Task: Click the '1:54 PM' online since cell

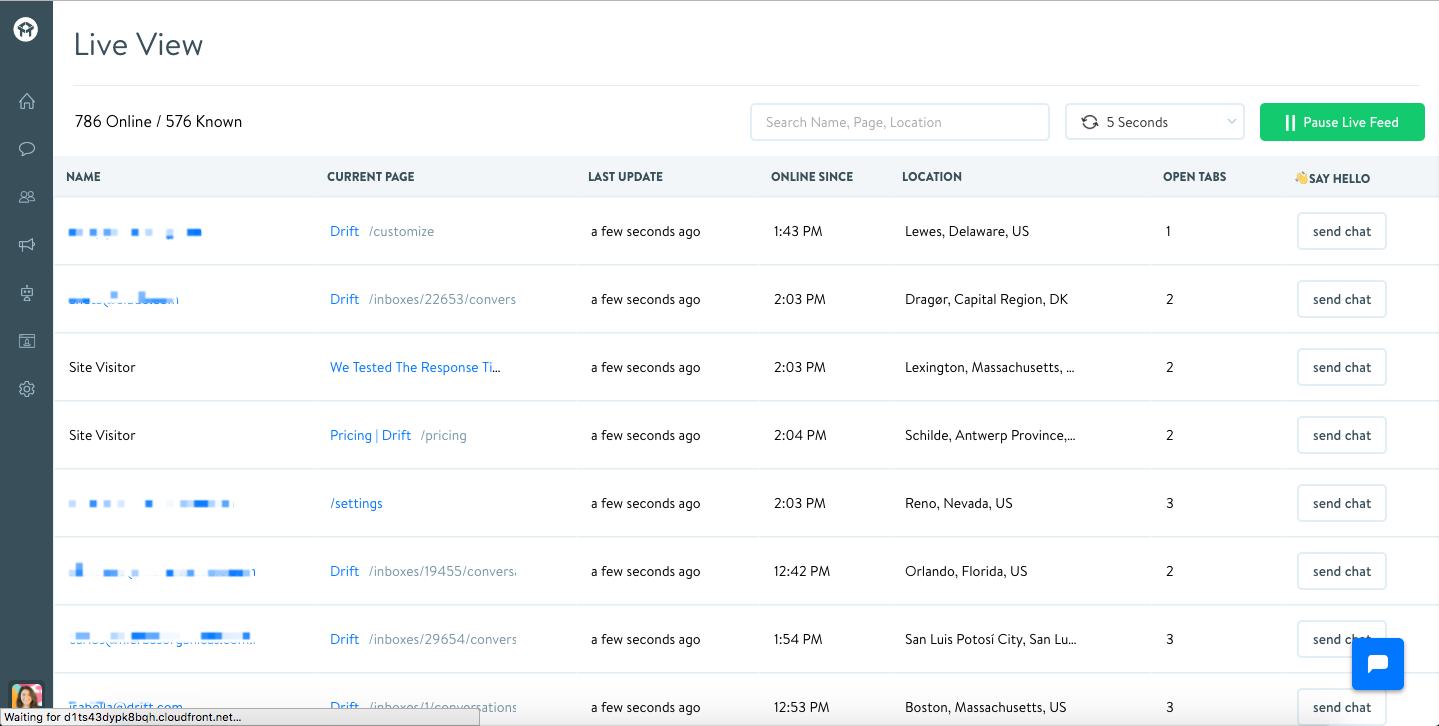Action: point(798,639)
